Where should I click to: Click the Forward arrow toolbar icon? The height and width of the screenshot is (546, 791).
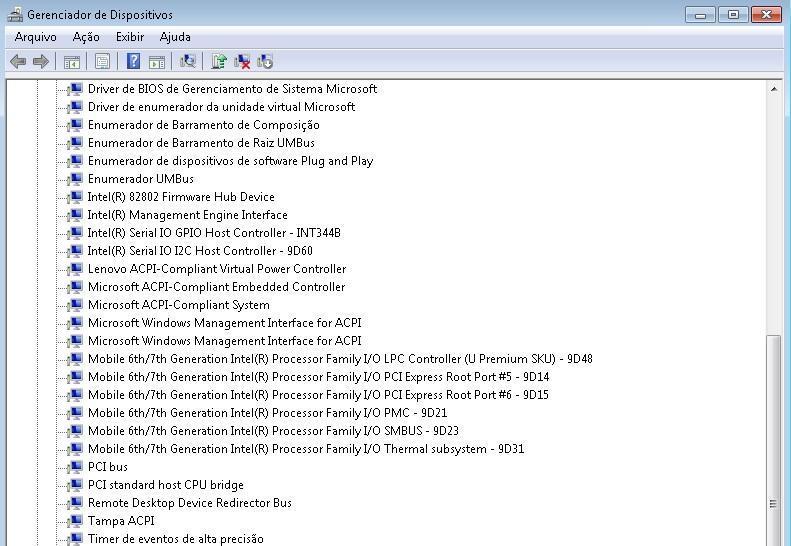(41, 62)
